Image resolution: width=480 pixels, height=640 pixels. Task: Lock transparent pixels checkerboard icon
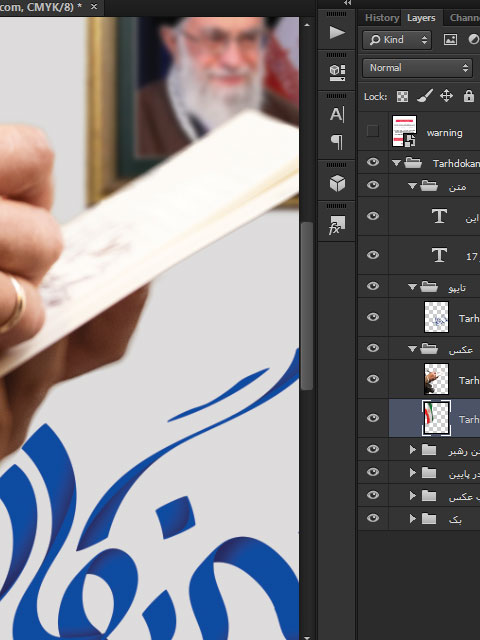pos(402,96)
